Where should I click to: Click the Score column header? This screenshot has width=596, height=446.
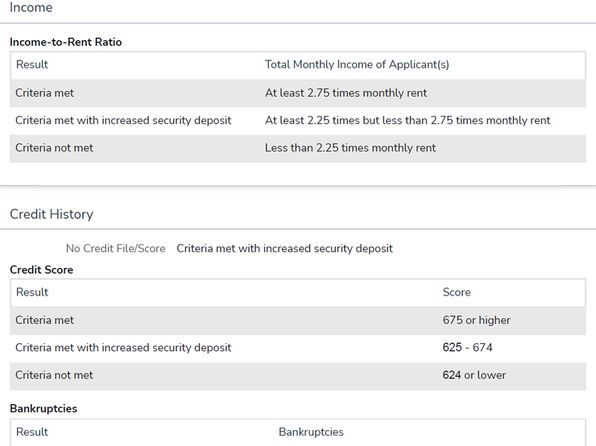coord(457,292)
